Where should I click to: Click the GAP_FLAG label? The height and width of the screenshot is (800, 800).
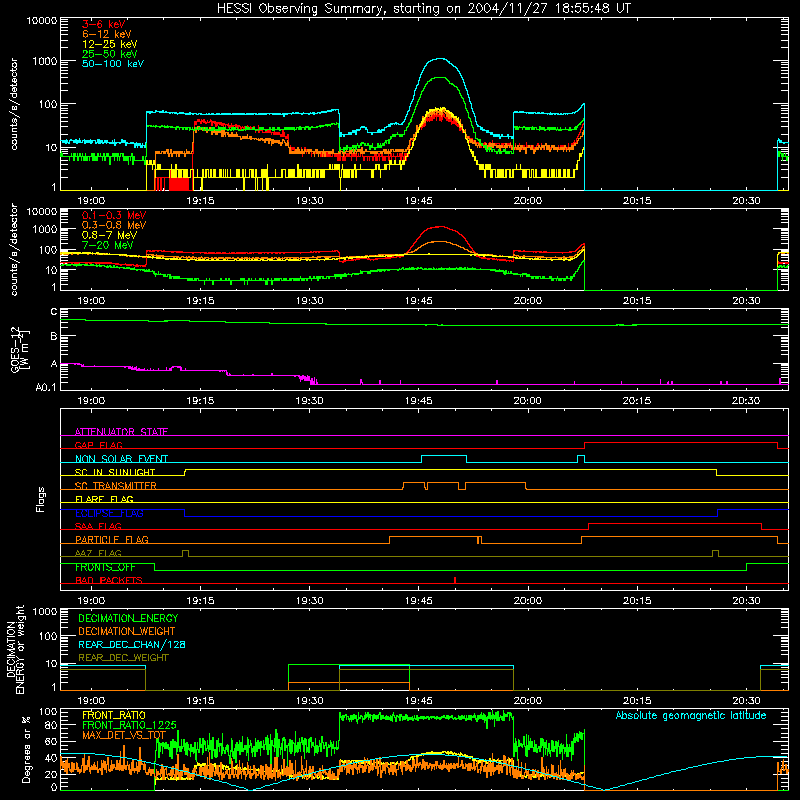98,445
